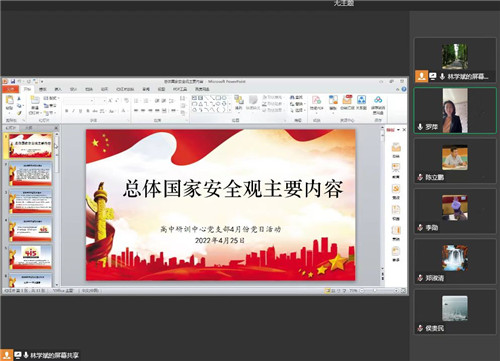The image size is (500, 361).
Task: Open the orange File tab
Action: [10, 89]
